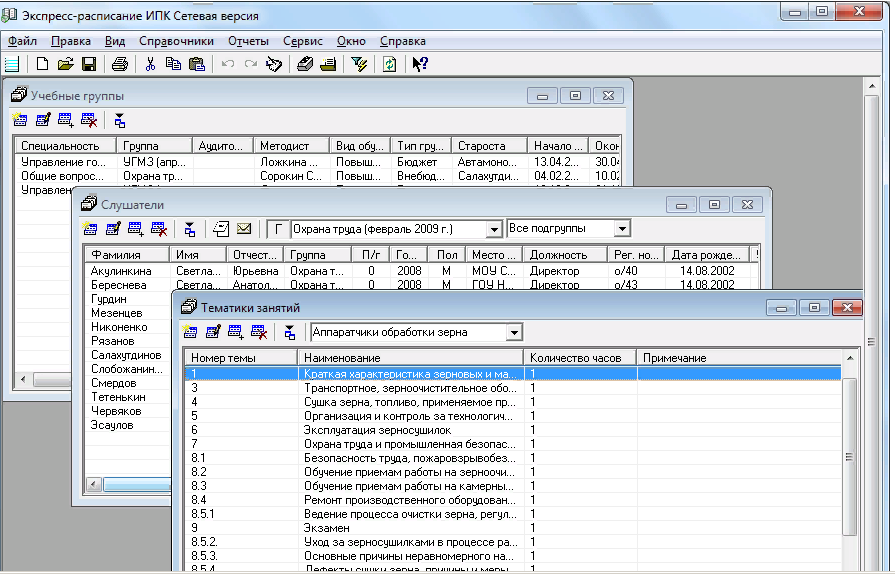The image size is (895, 574).
Task: Select listener Салахутдинов in the list
Action: 125,355
